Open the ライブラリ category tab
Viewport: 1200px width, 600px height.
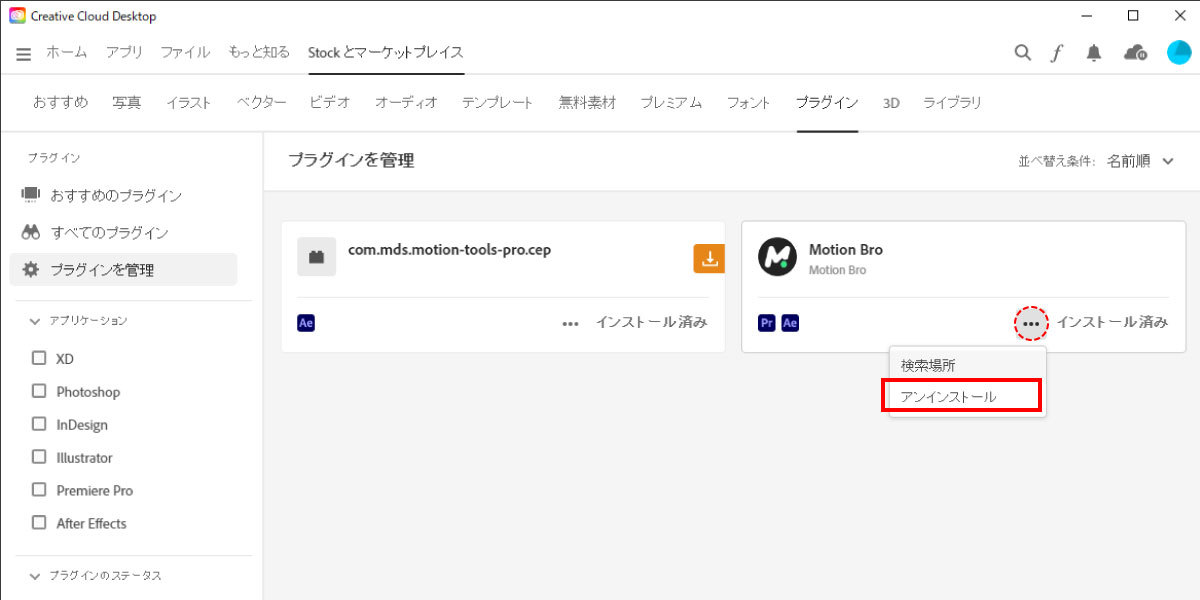[x=952, y=102]
